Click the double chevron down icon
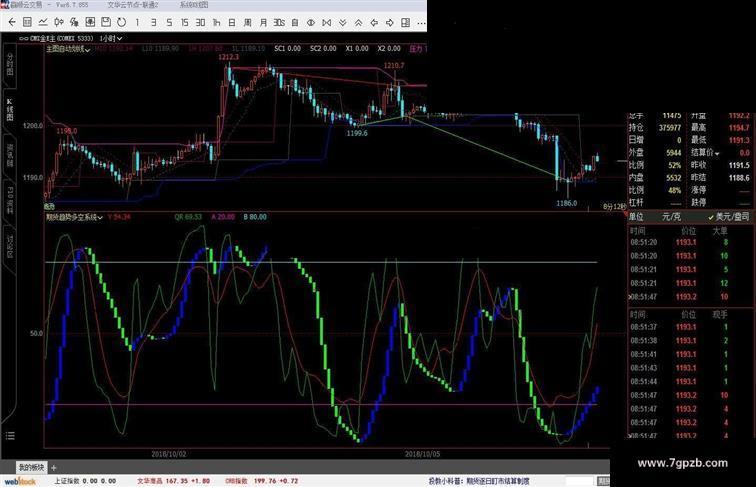 342,22
